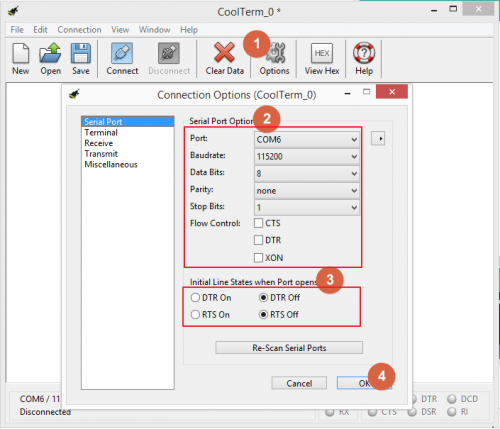Click the New document toolbar icon
500x429 pixels.
tap(21, 53)
